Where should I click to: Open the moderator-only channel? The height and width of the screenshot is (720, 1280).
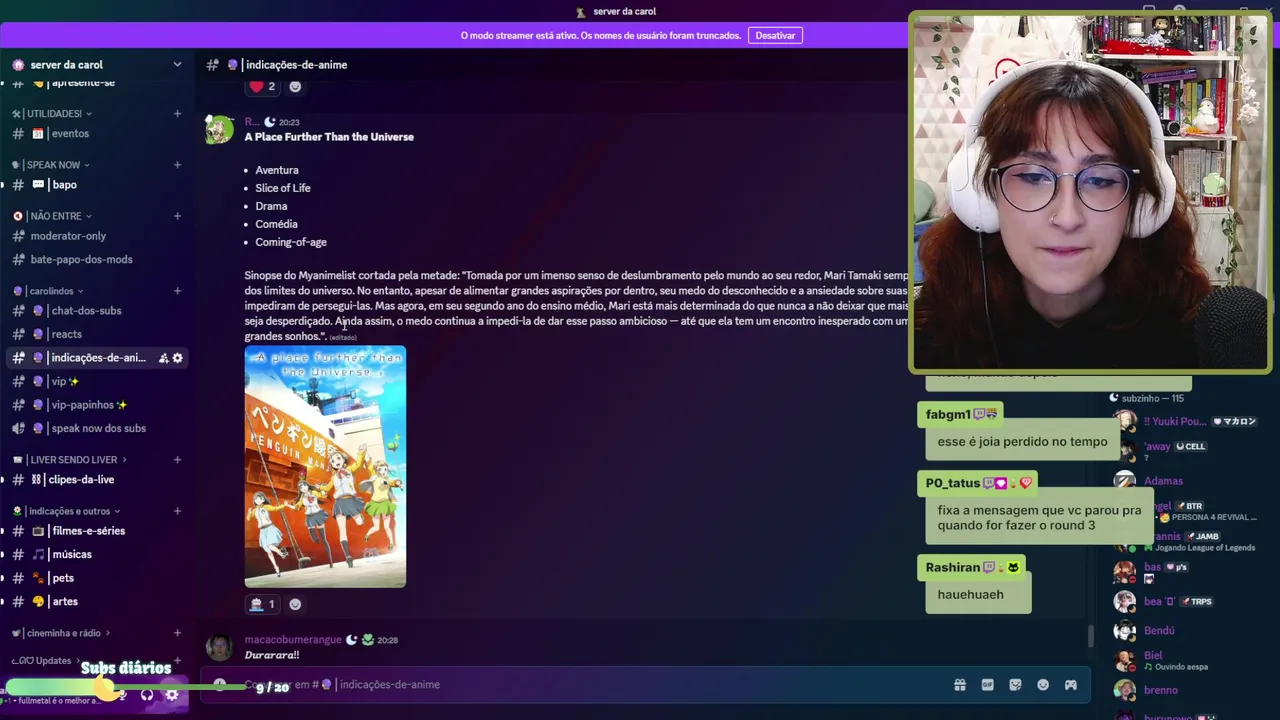(96, 236)
